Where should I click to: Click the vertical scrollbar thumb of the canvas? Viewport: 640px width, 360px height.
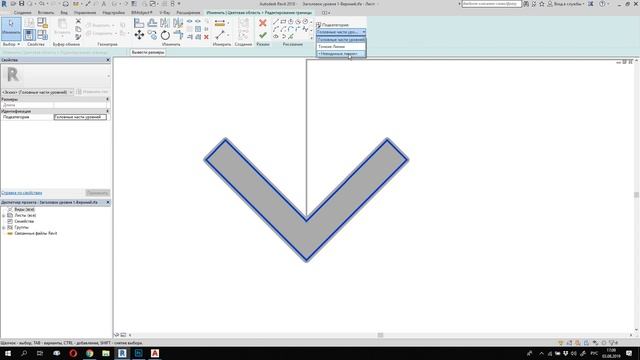[x=636, y=195]
